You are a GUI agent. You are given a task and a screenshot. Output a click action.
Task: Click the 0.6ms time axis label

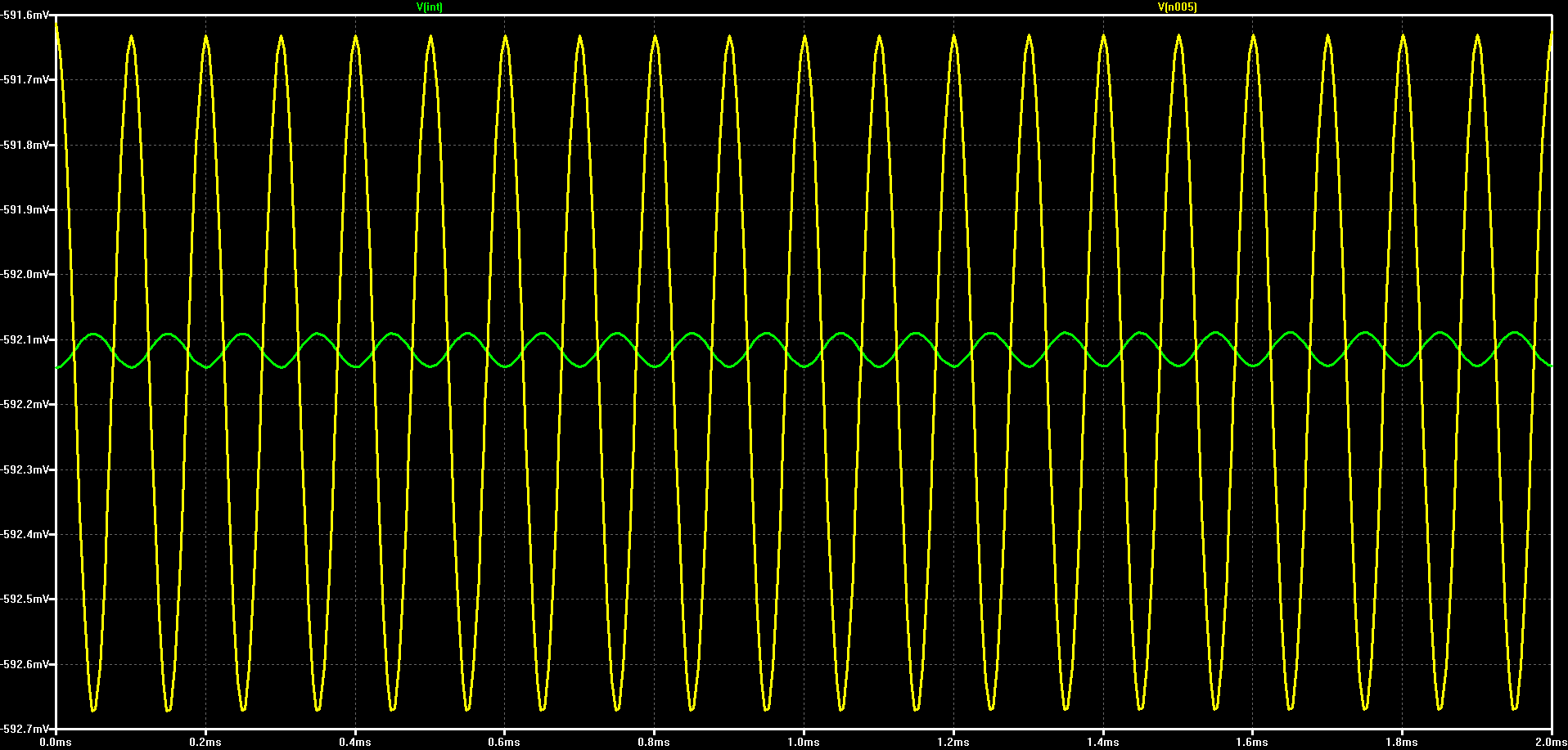coord(504,743)
